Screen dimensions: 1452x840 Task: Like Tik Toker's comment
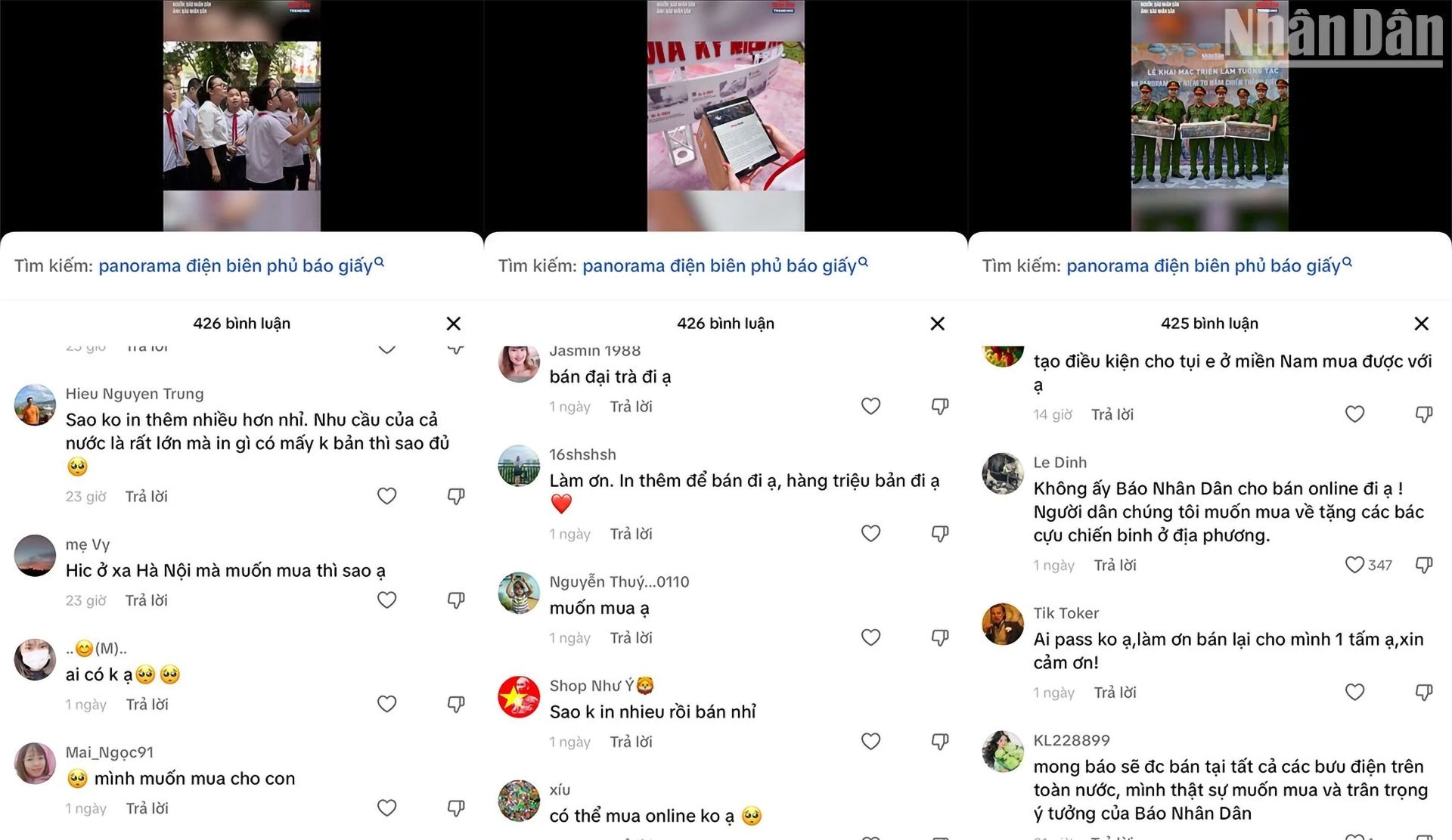pyautogui.click(x=1354, y=693)
